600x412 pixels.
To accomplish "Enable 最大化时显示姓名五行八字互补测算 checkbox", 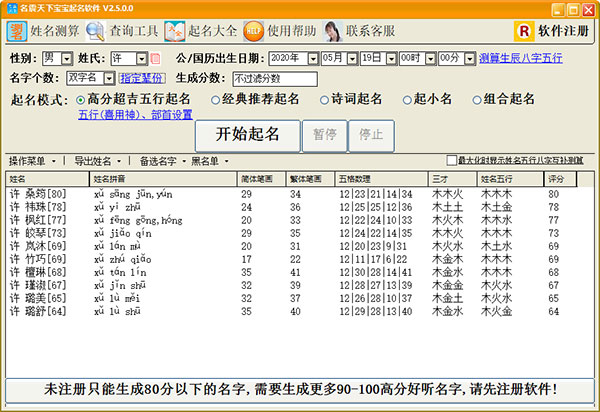I will (x=451, y=161).
